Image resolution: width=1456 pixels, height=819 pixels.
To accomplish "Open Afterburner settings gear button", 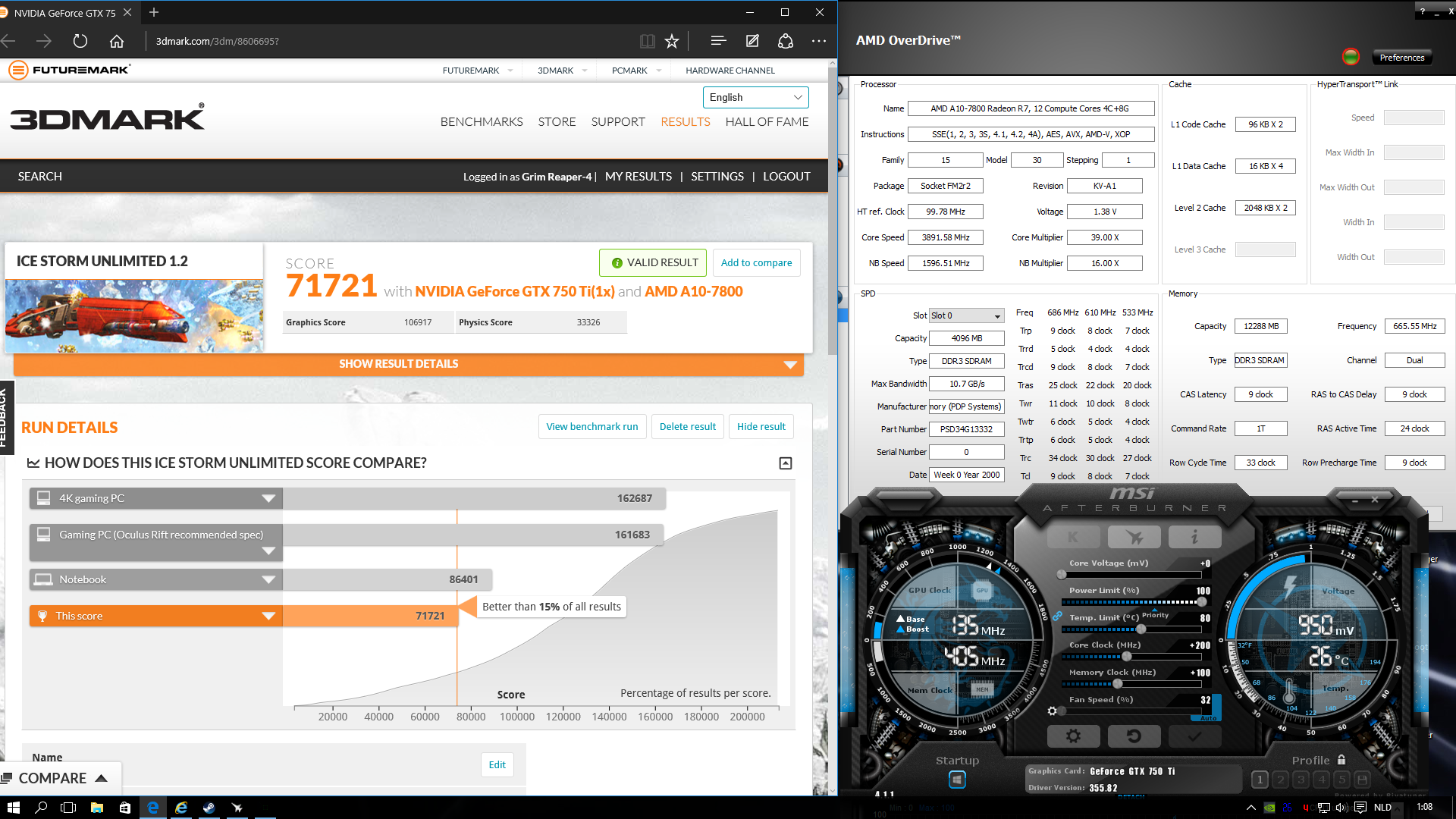I will [1073, 736].
